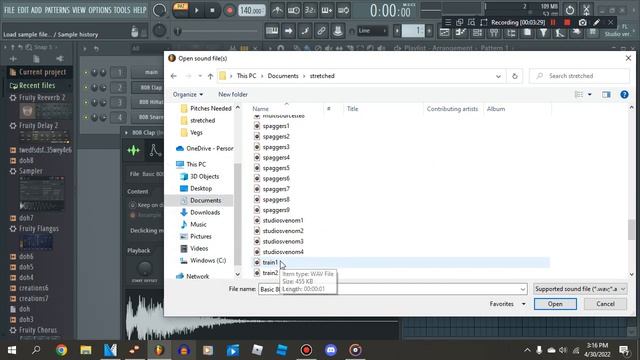Click the typing-keyboard-to-piano icon
This screenshot has height=360, width=640.
pos(272,31)
